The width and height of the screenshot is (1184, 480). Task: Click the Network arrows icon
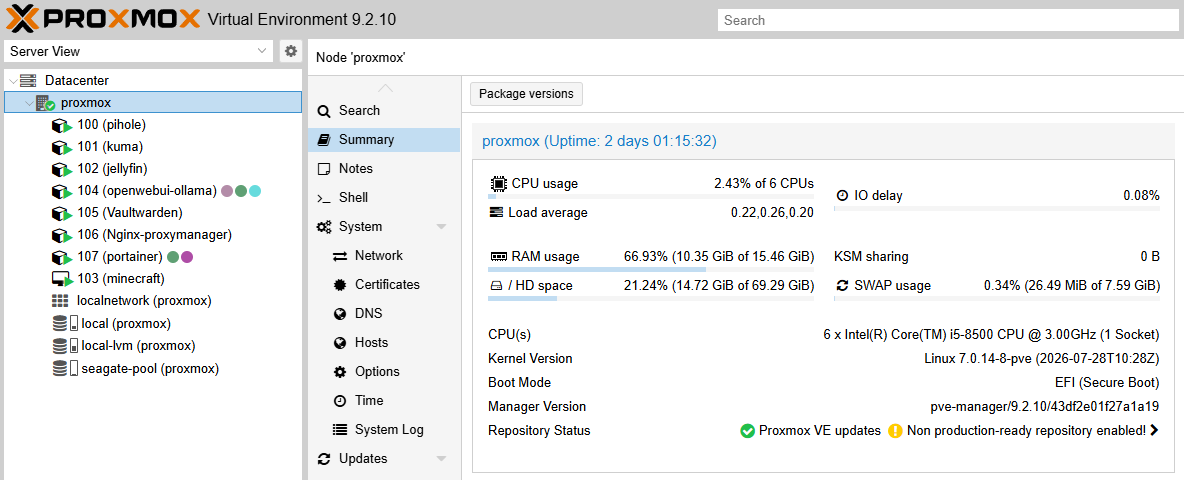tap(340, 256)
